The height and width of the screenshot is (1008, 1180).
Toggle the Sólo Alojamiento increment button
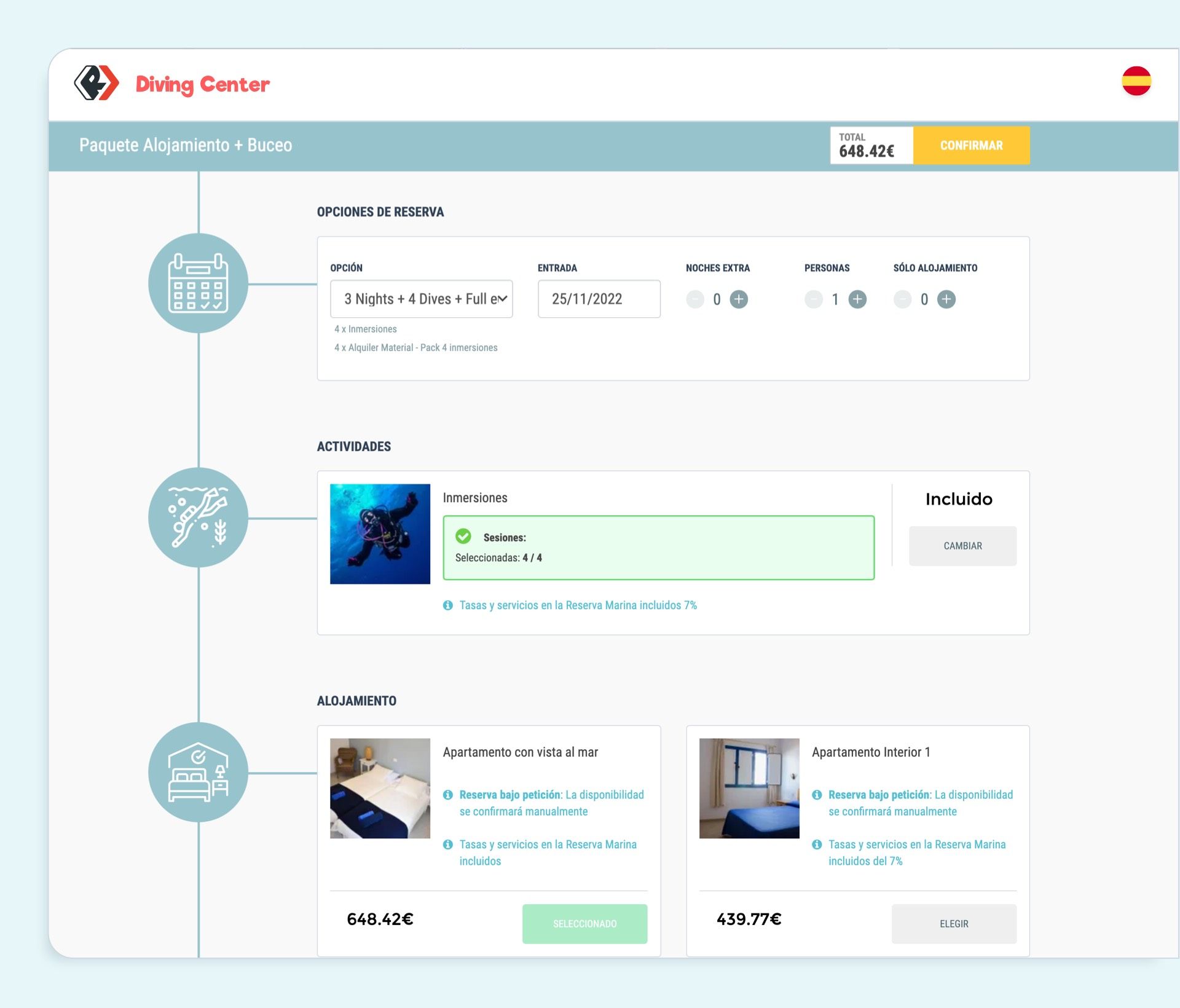click(x=946, y=298)
